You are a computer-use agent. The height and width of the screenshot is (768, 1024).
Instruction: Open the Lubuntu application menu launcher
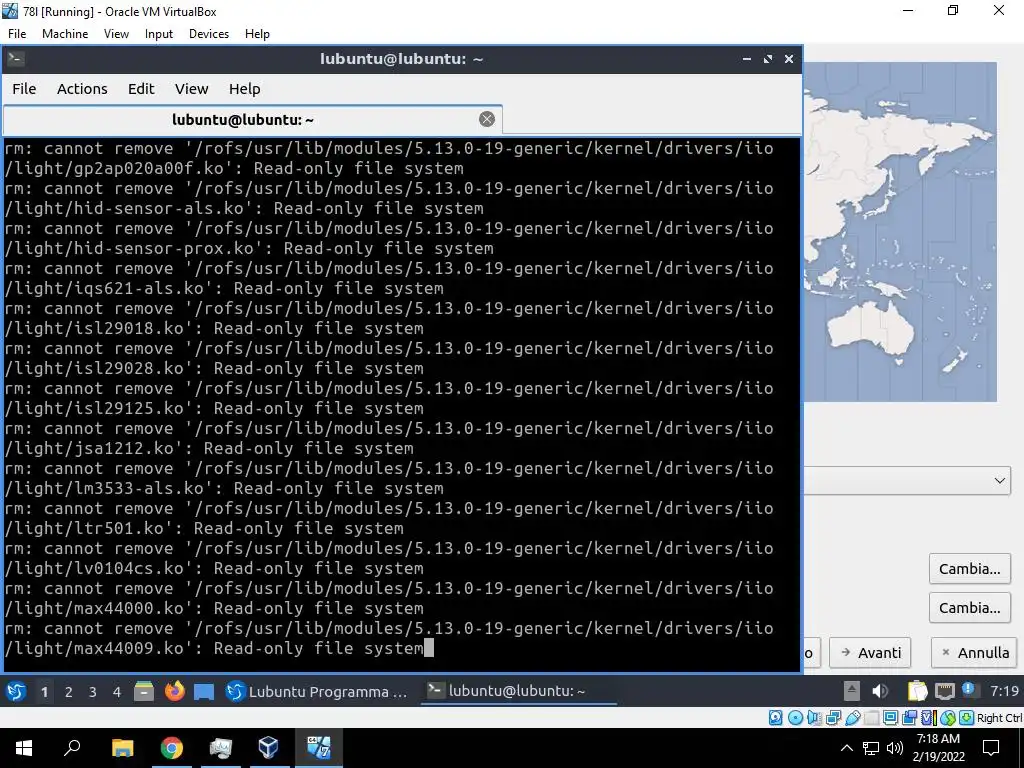point(16,691)
